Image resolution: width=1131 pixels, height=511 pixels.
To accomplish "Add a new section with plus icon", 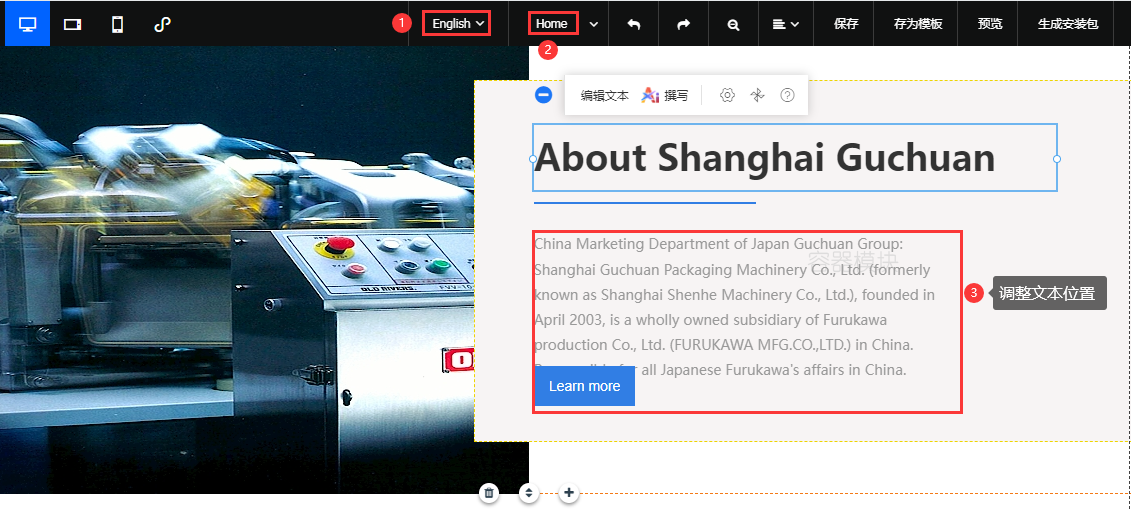I will pyautogui.click(x=569, y=493).
